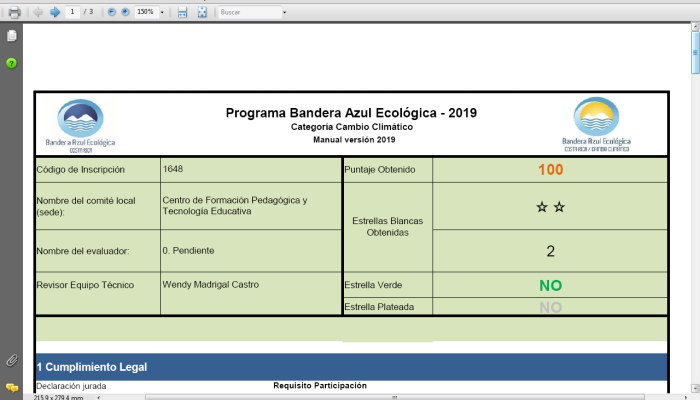Go to the next page
Image resolution: width=700 pixels, height=400 pixels.
55,12
